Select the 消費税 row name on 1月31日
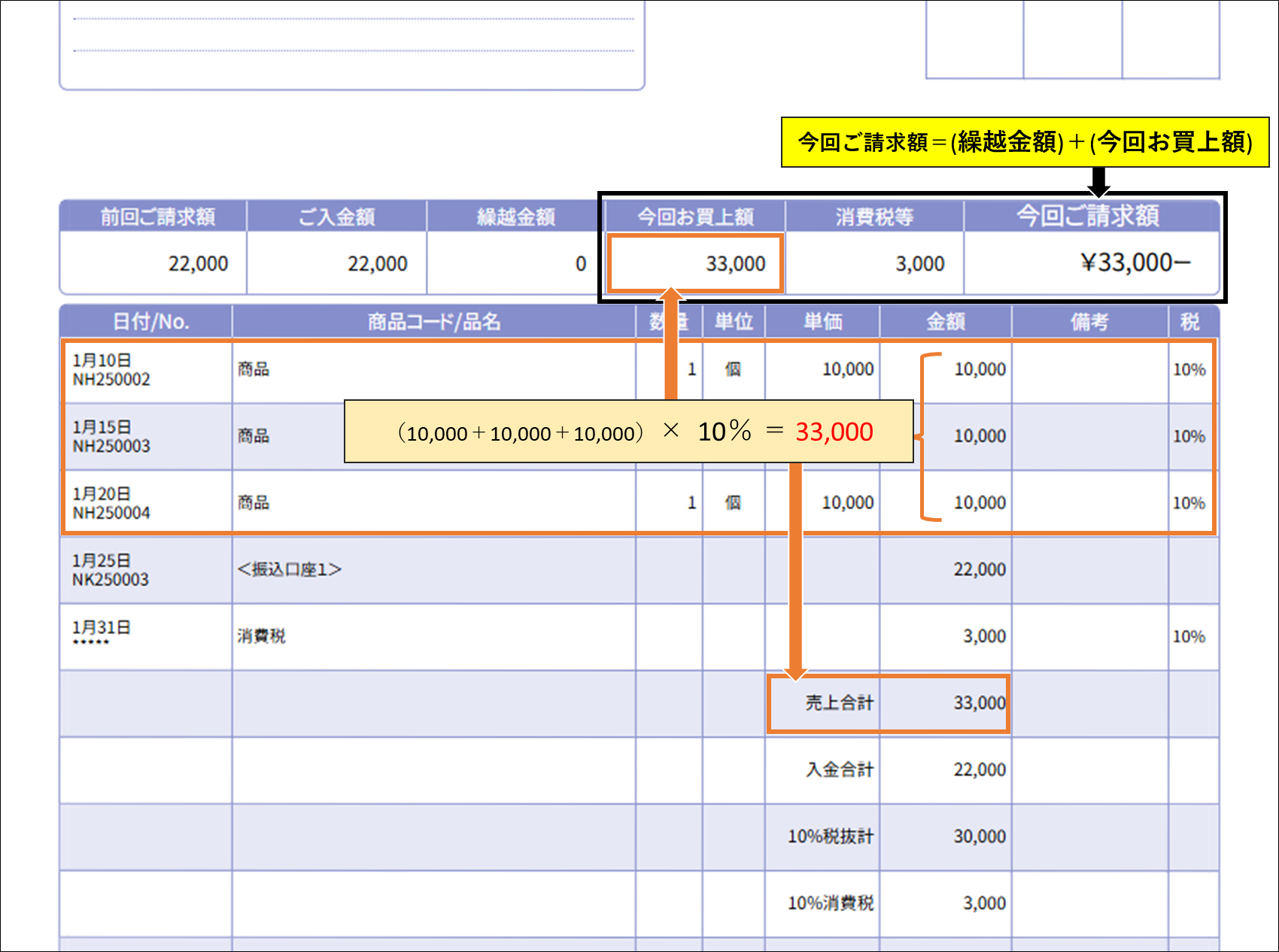 [261, 636]
